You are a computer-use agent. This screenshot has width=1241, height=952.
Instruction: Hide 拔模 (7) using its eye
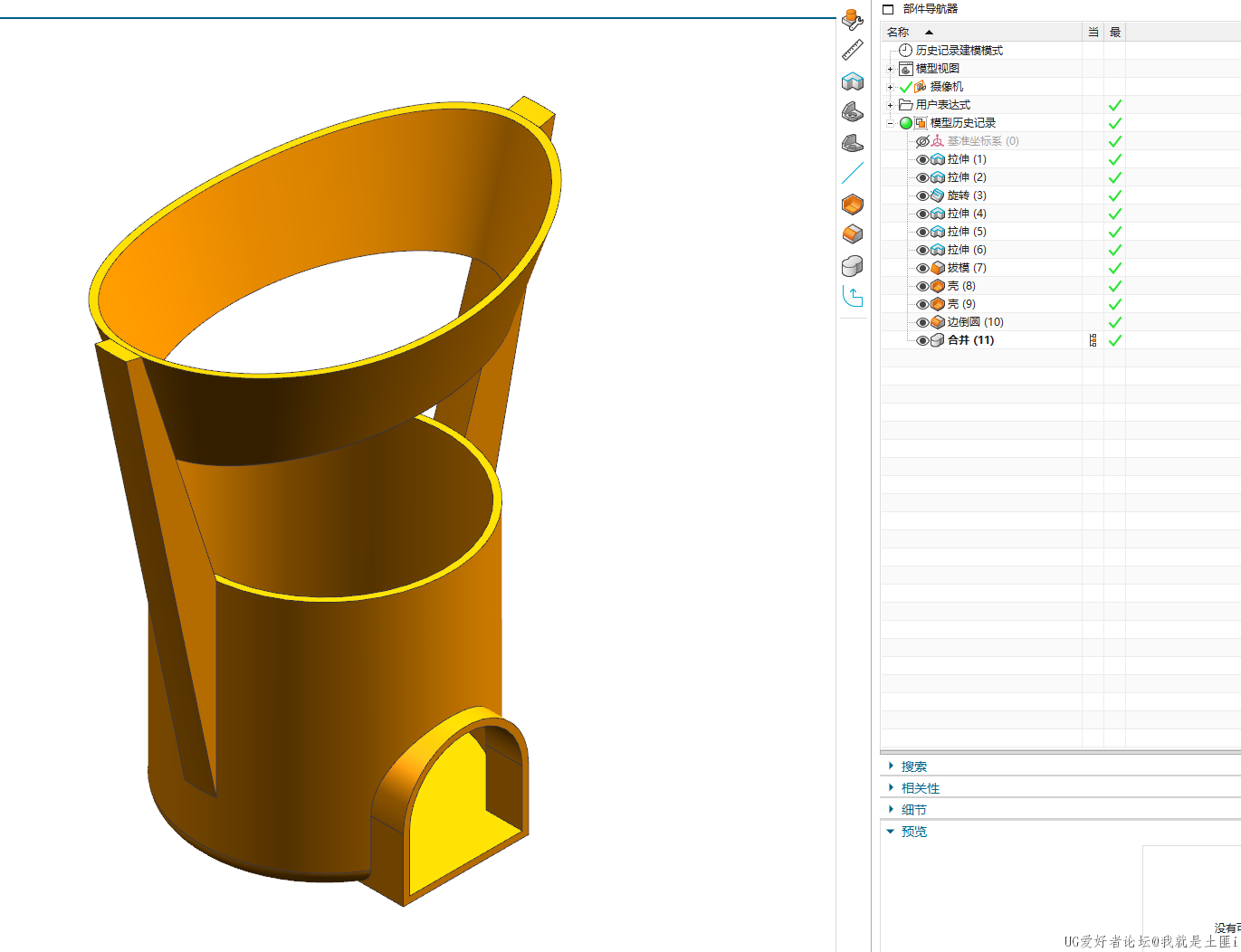pos(922,268)
